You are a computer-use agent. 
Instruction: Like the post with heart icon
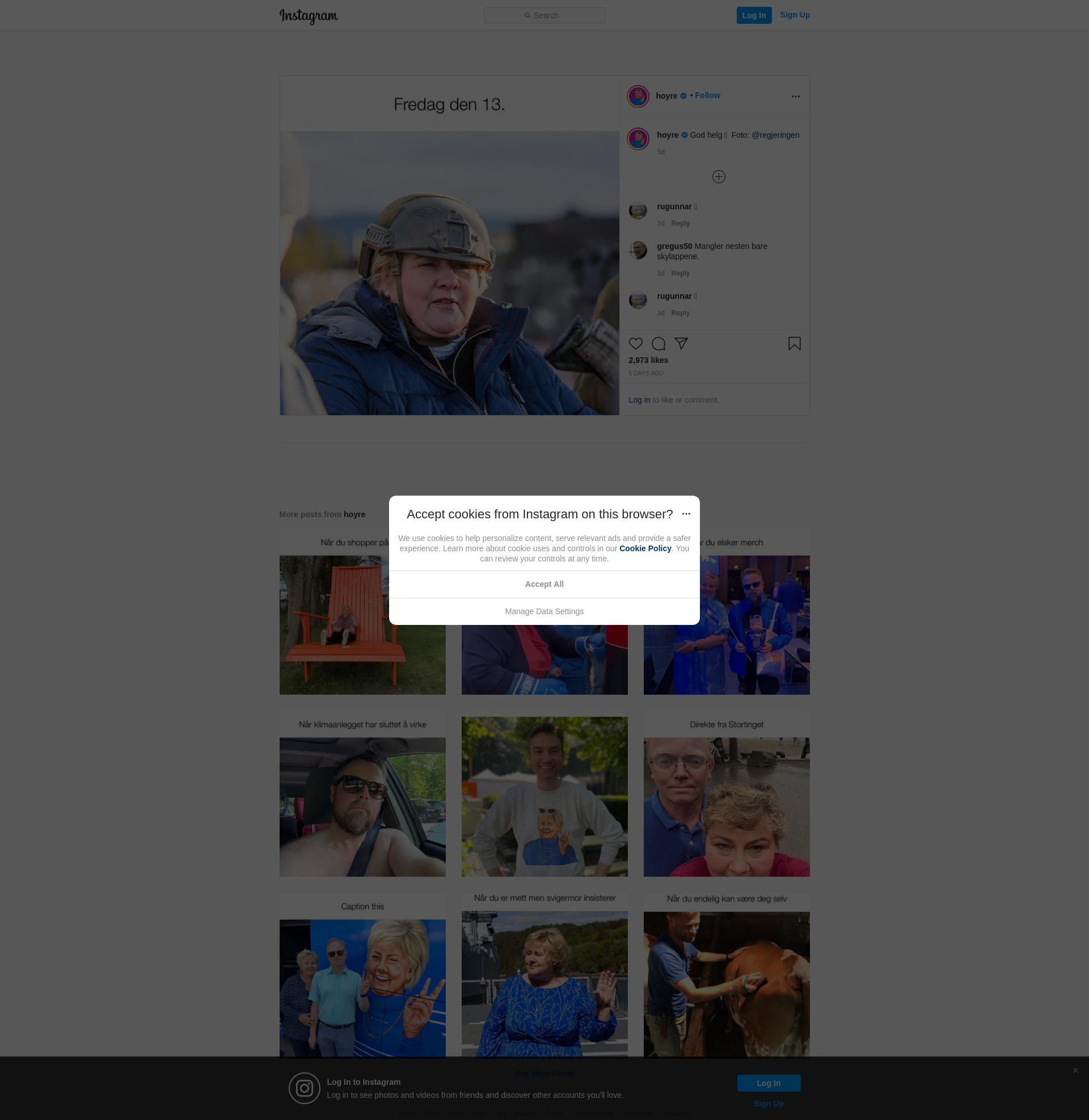(635, 344)
